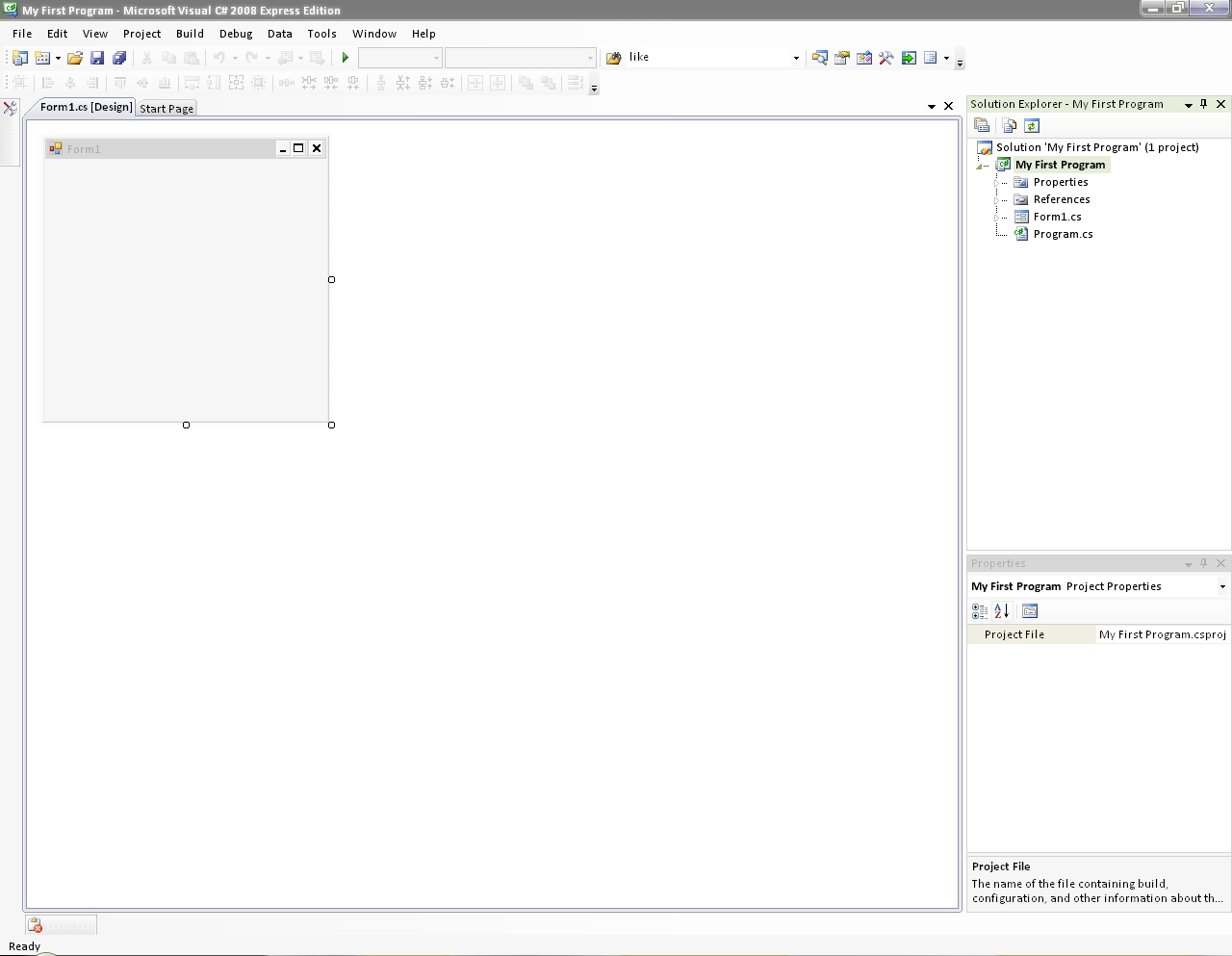The width and height of the screenshot is (1232, 956).
Task: Switch to the Start Page tab
Action: (167, 109)
